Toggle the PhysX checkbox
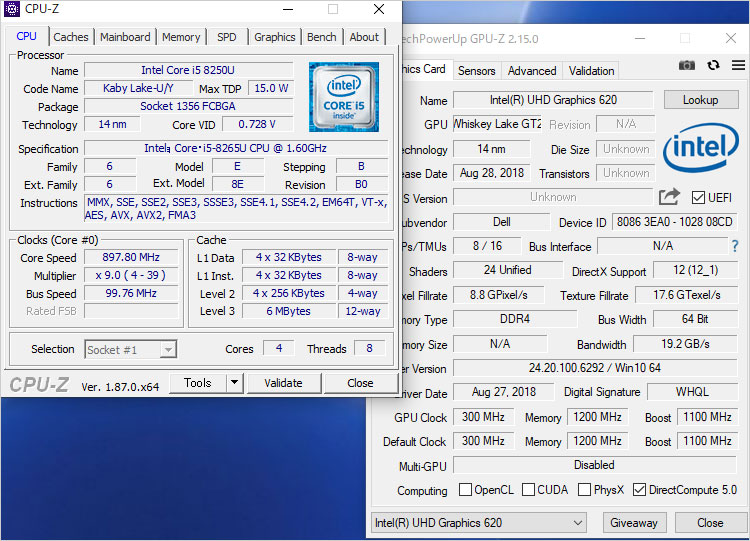Image resolution: width=750 pixels, height=541 pixels. tap(584, 489)
